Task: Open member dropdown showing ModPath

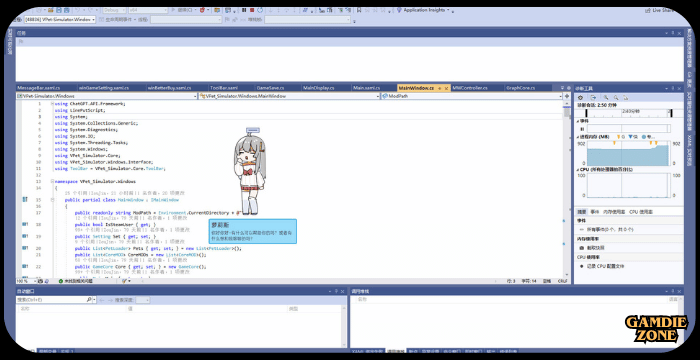Action: coord(472,96)
